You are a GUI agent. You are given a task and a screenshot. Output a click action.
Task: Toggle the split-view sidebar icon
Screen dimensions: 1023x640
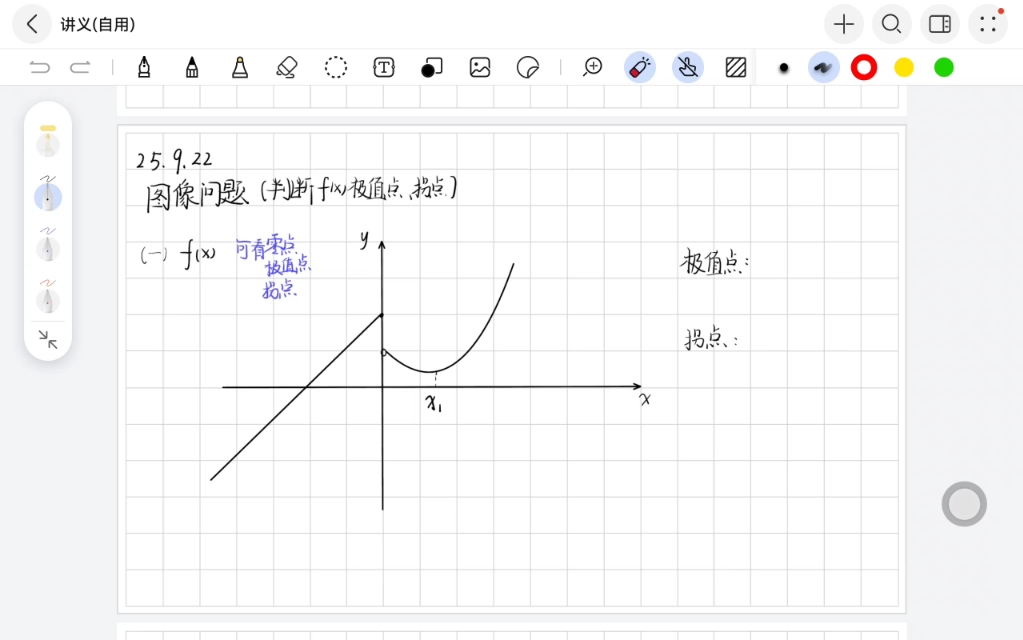939,24
